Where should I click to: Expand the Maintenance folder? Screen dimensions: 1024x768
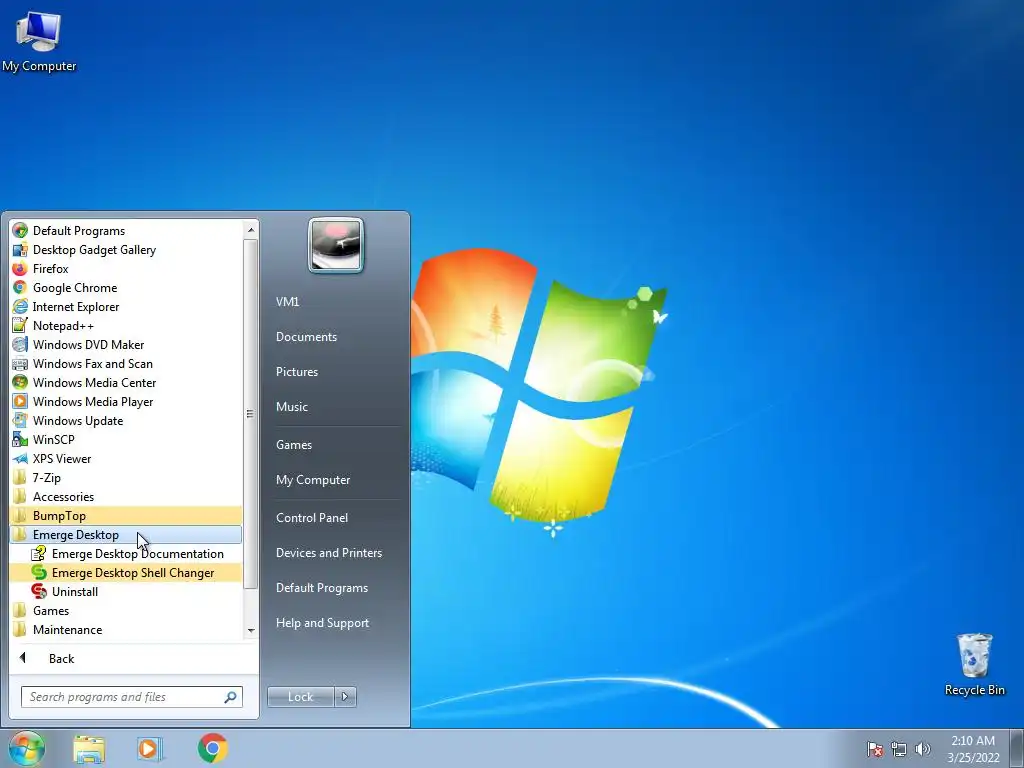125,630
